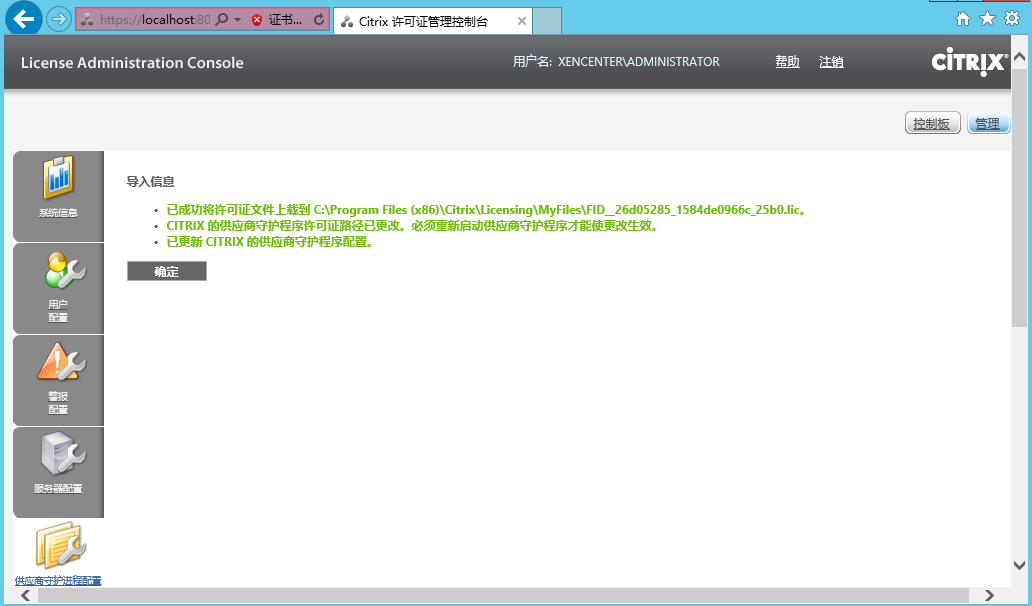Click the License Administration Console title
The width and height of the screenshot is (1032, 606).
132,63
